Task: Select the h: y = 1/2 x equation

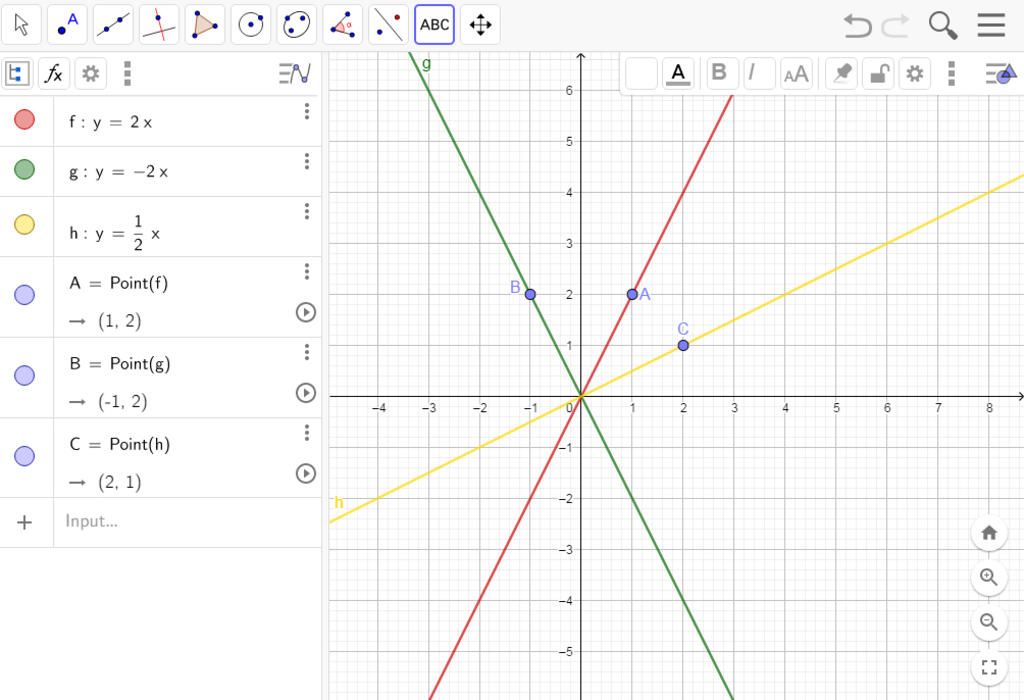Action: pos(115,233)
